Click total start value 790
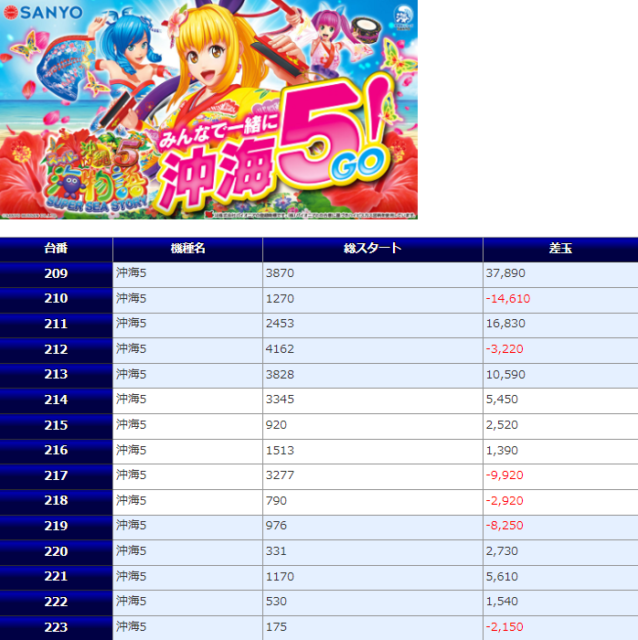This screenshot has height=640, width=638. tap(276, 501)
